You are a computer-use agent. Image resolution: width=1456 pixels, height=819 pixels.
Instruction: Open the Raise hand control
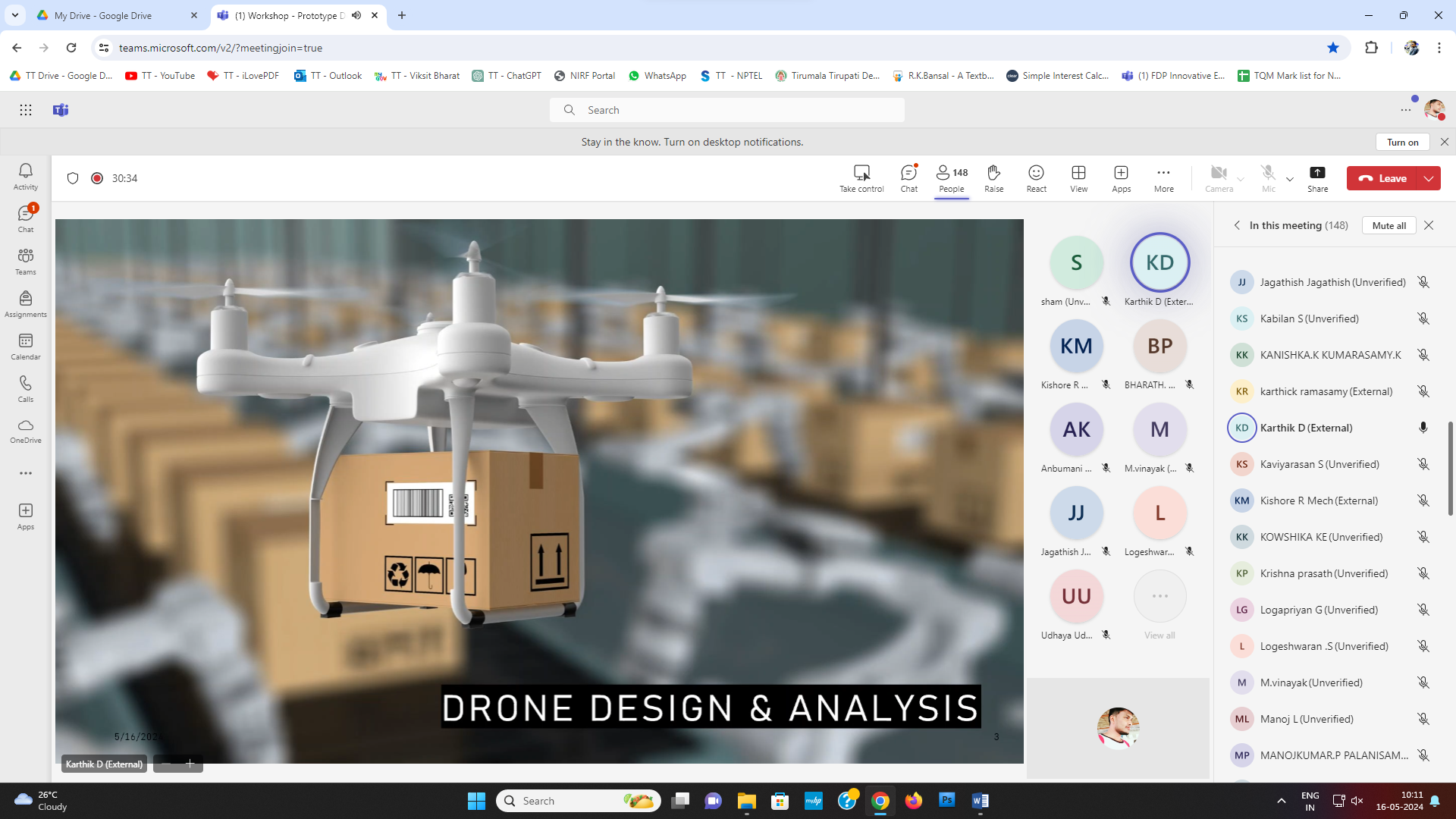coord(993,178)
